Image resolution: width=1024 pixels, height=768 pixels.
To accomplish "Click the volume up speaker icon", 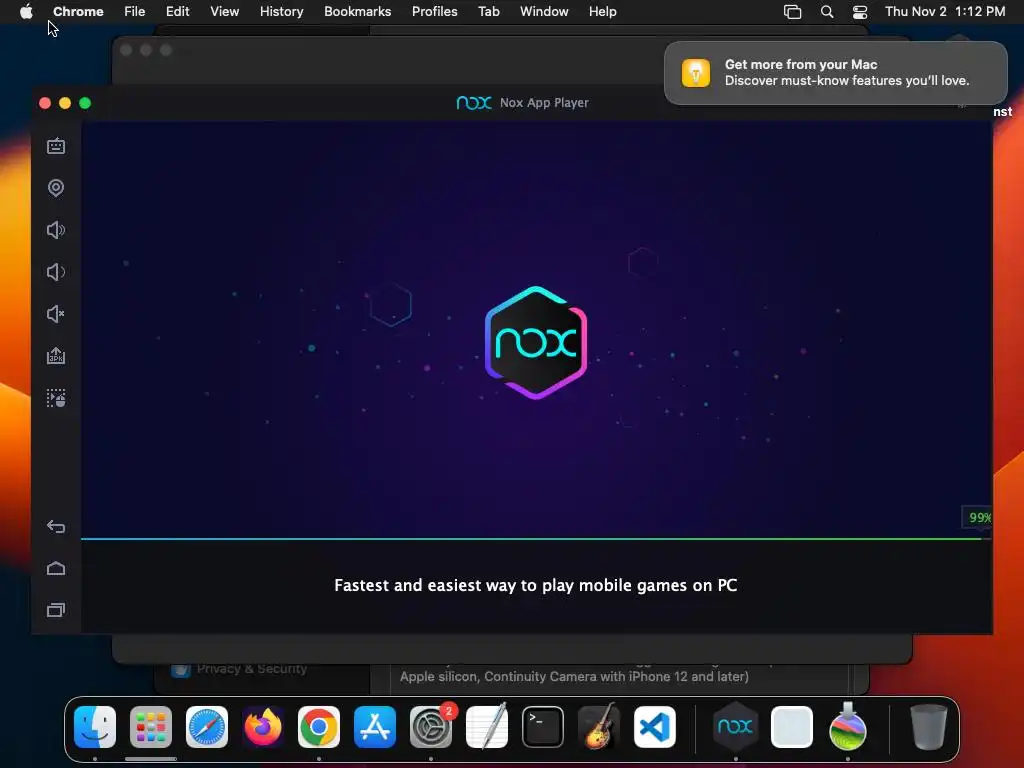I will (56, 230).
